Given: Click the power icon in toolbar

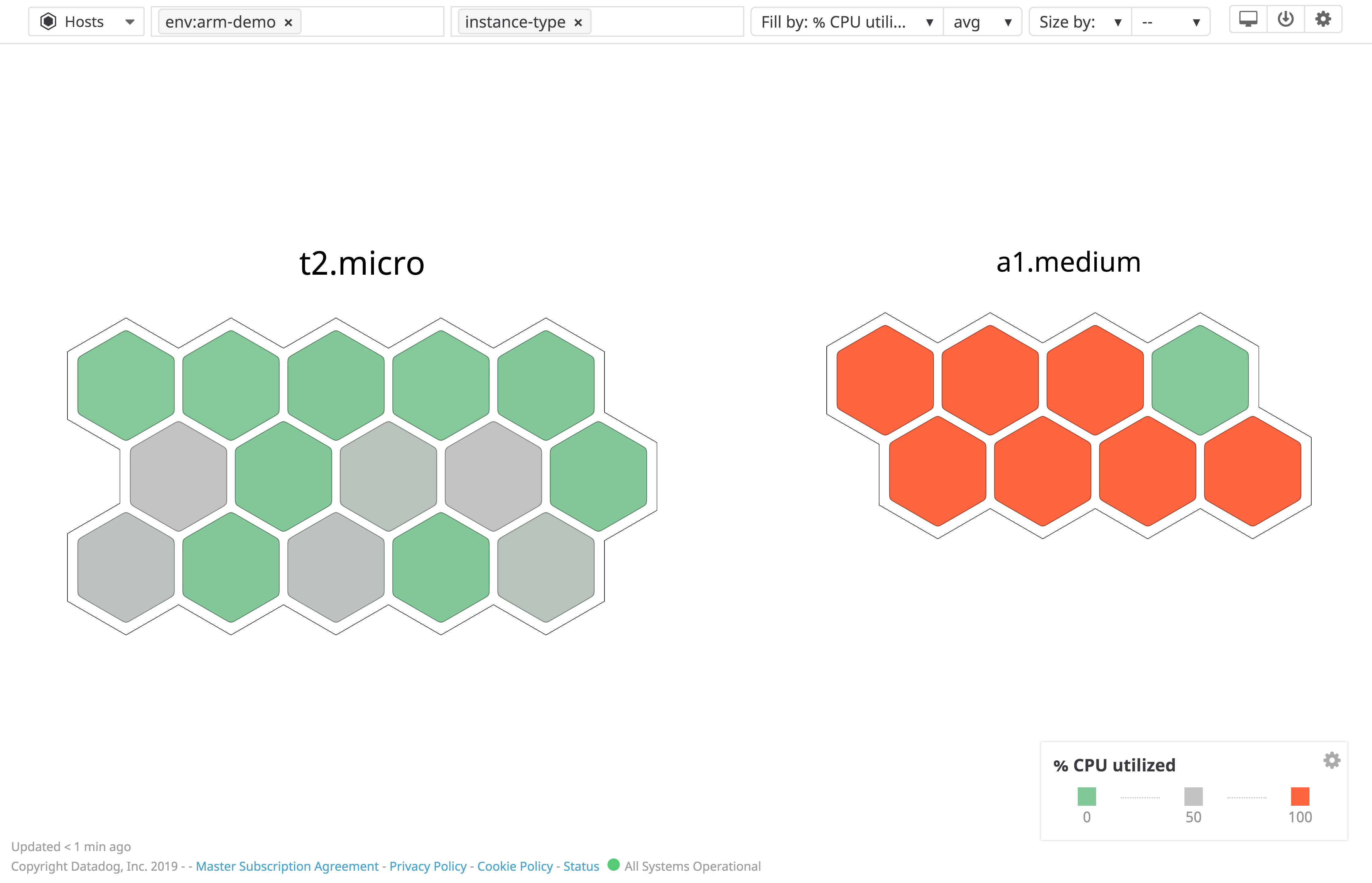Looking at the screenshot, I should 1286,19.
